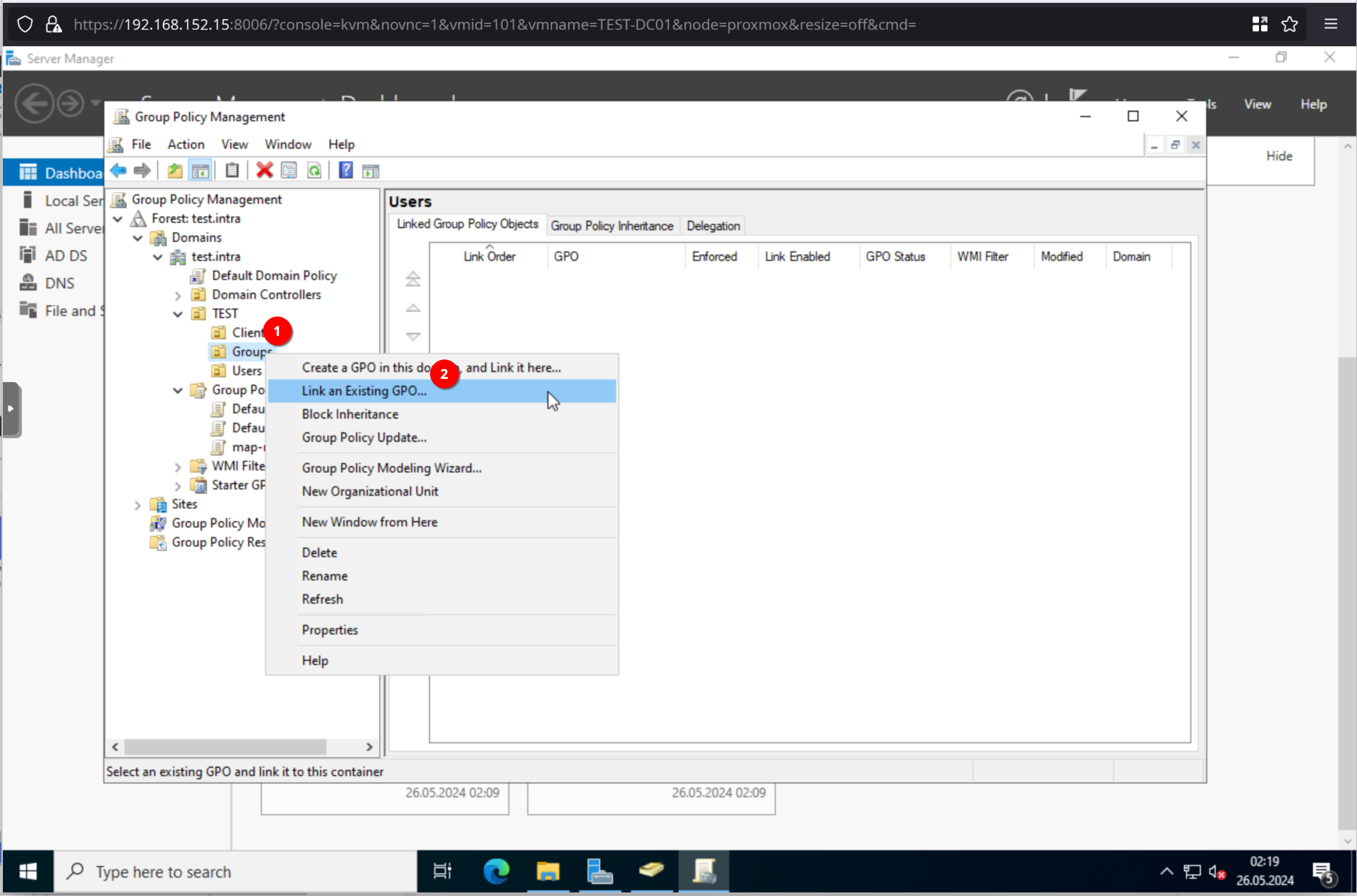Click the clipboard Paste toolbar icon
1357x896 pixels.
pyautogui.click(x=232, y=170)
